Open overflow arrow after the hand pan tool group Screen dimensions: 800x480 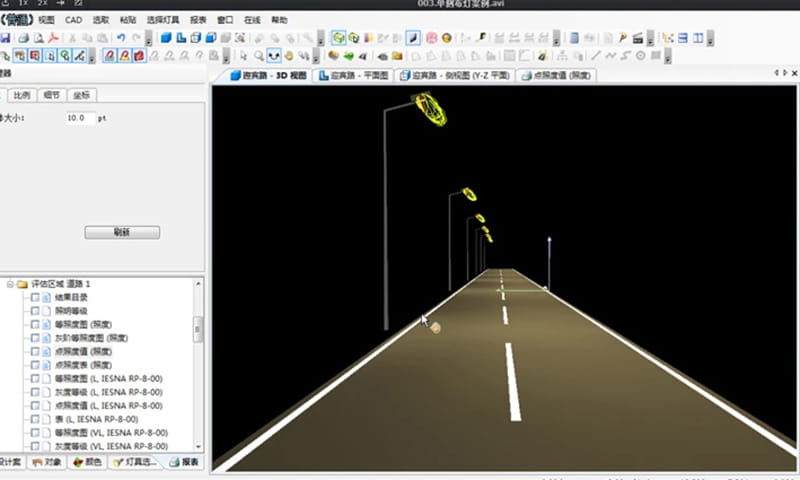(316, 56)
